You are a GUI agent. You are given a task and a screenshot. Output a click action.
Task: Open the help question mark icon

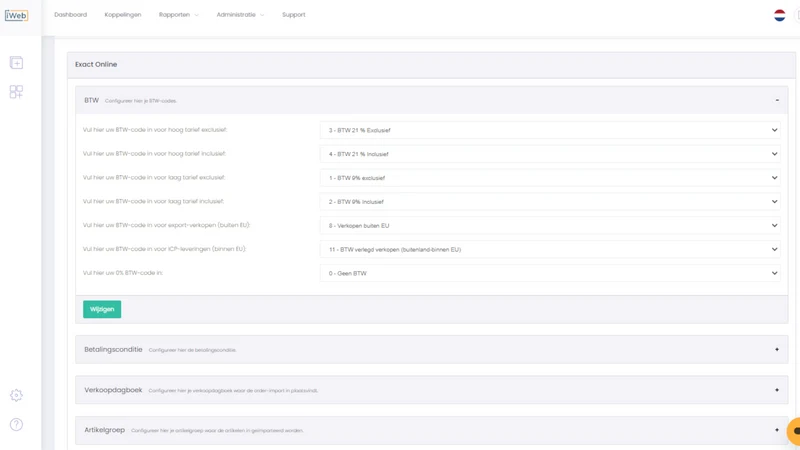[x=16, y=424]
